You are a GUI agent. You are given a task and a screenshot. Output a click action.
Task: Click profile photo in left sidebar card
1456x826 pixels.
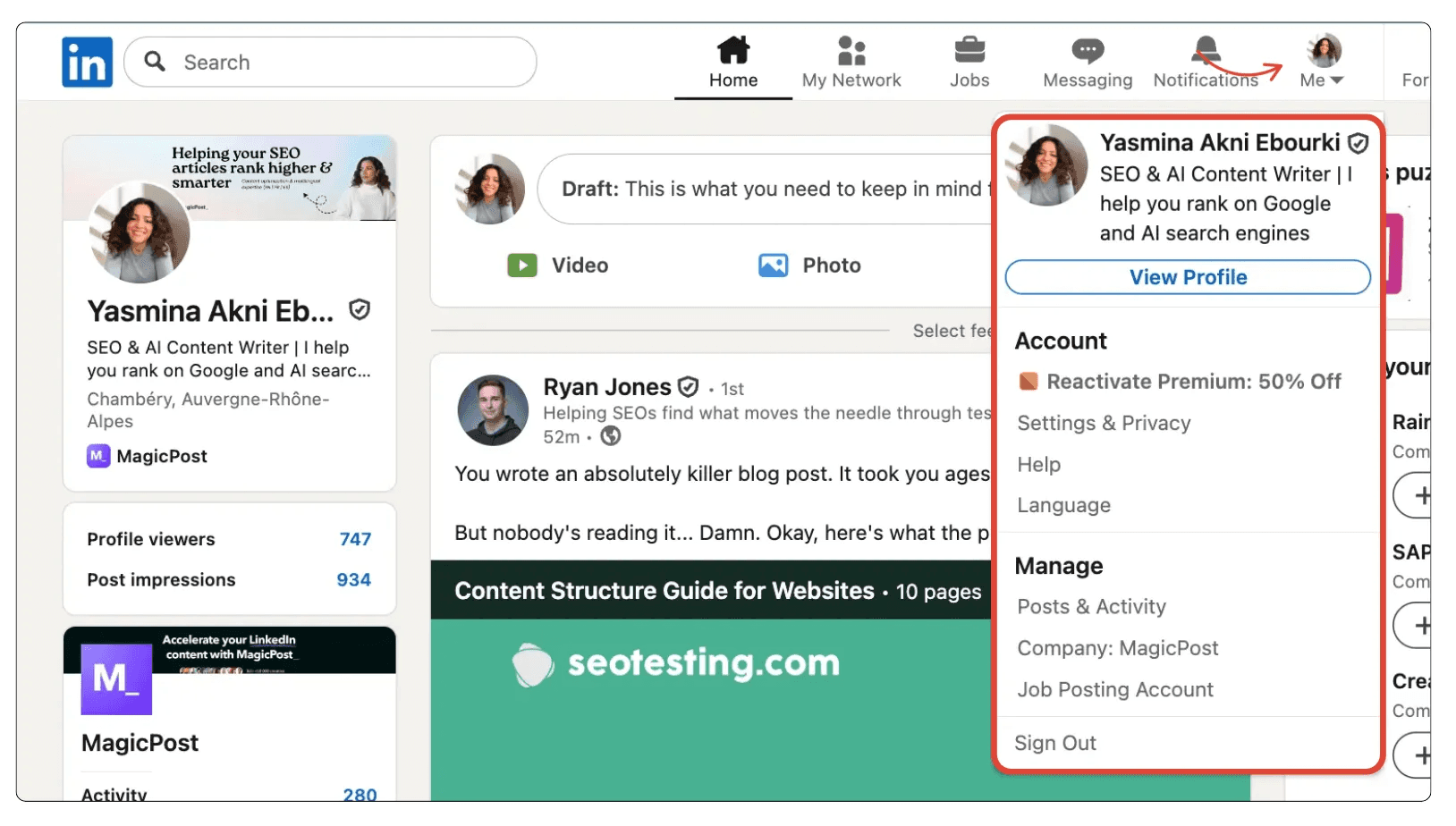140,232
